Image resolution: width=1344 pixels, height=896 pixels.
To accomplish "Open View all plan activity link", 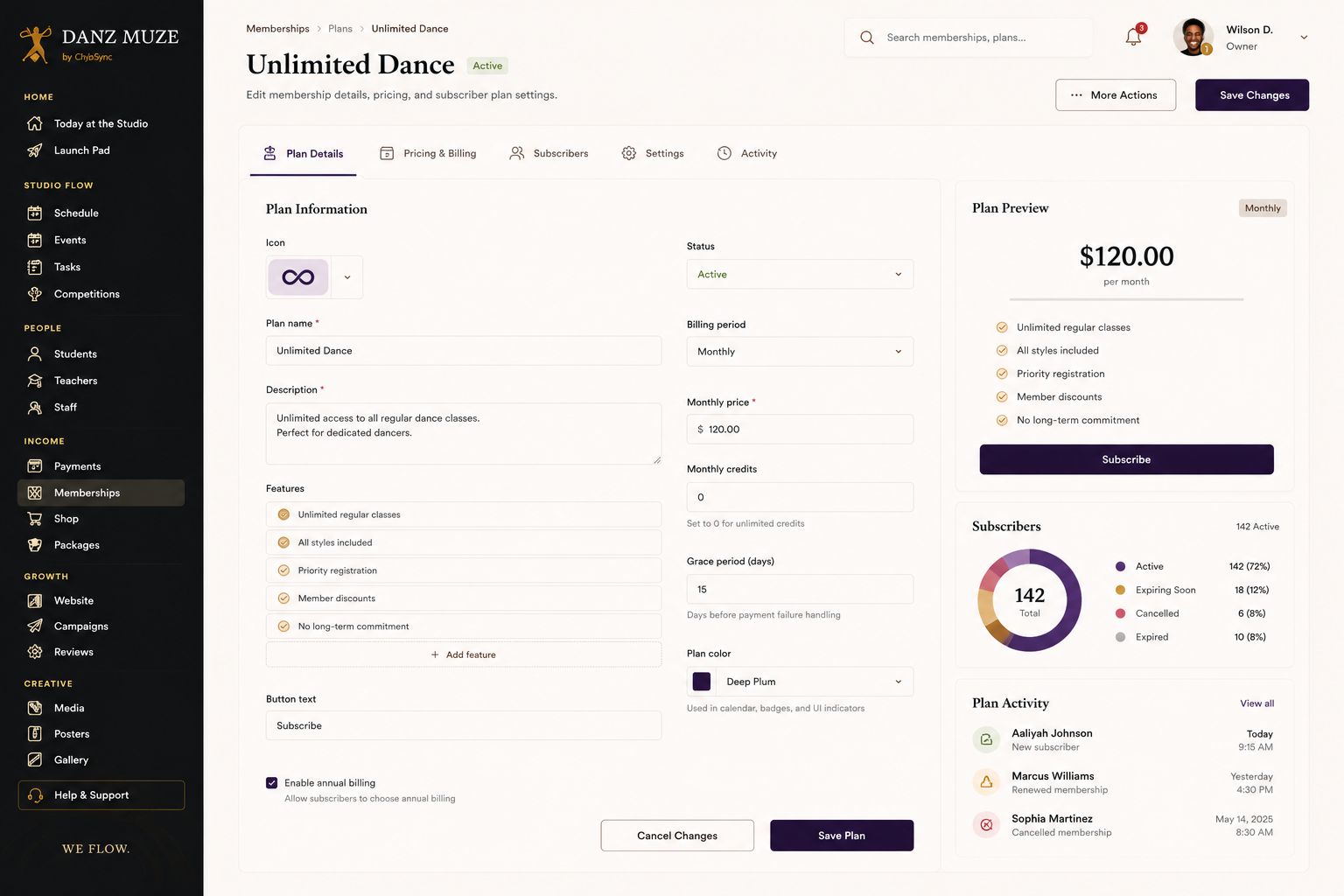I will point(1256,703).
